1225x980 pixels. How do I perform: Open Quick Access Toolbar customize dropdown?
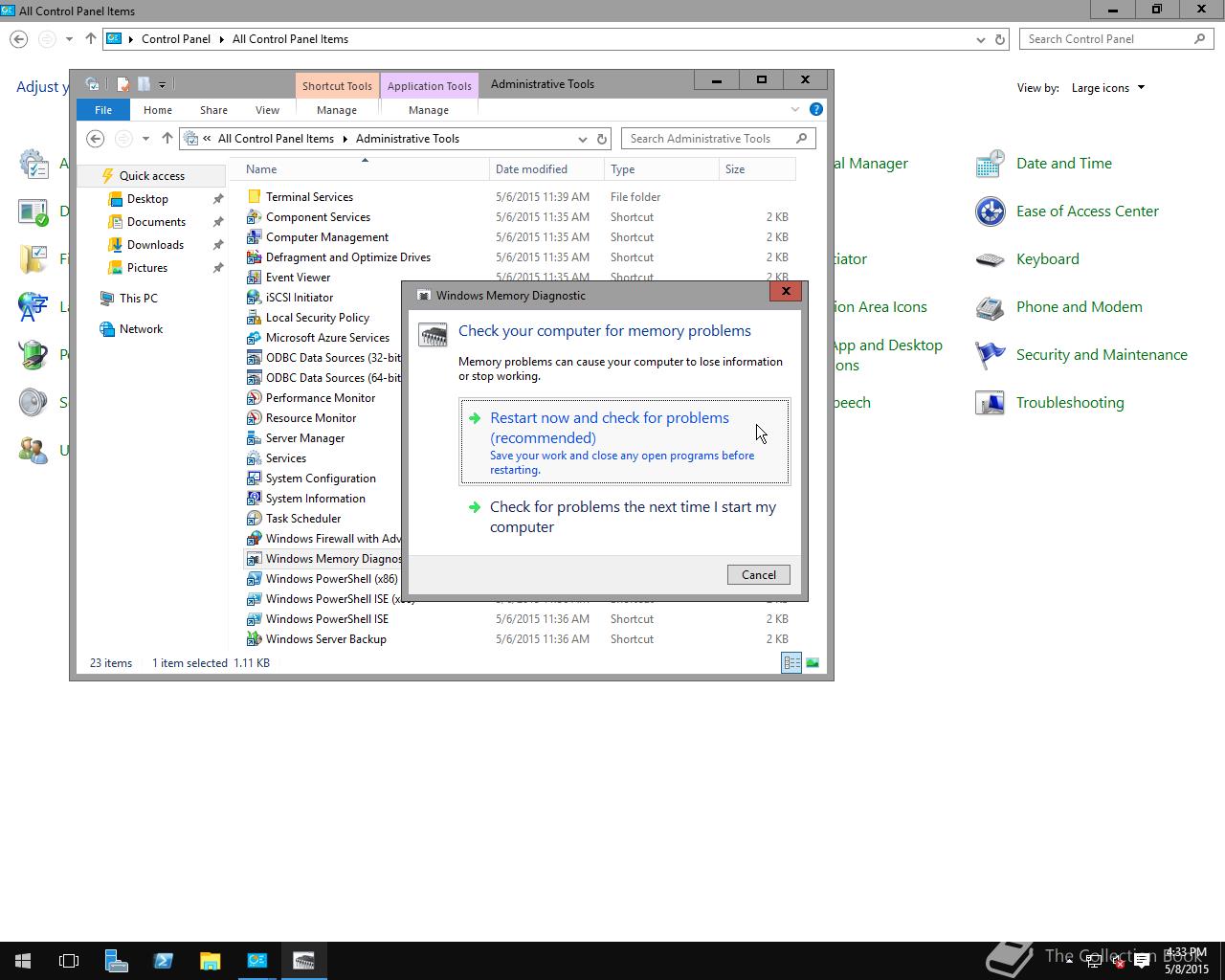(x=162, y=84)
